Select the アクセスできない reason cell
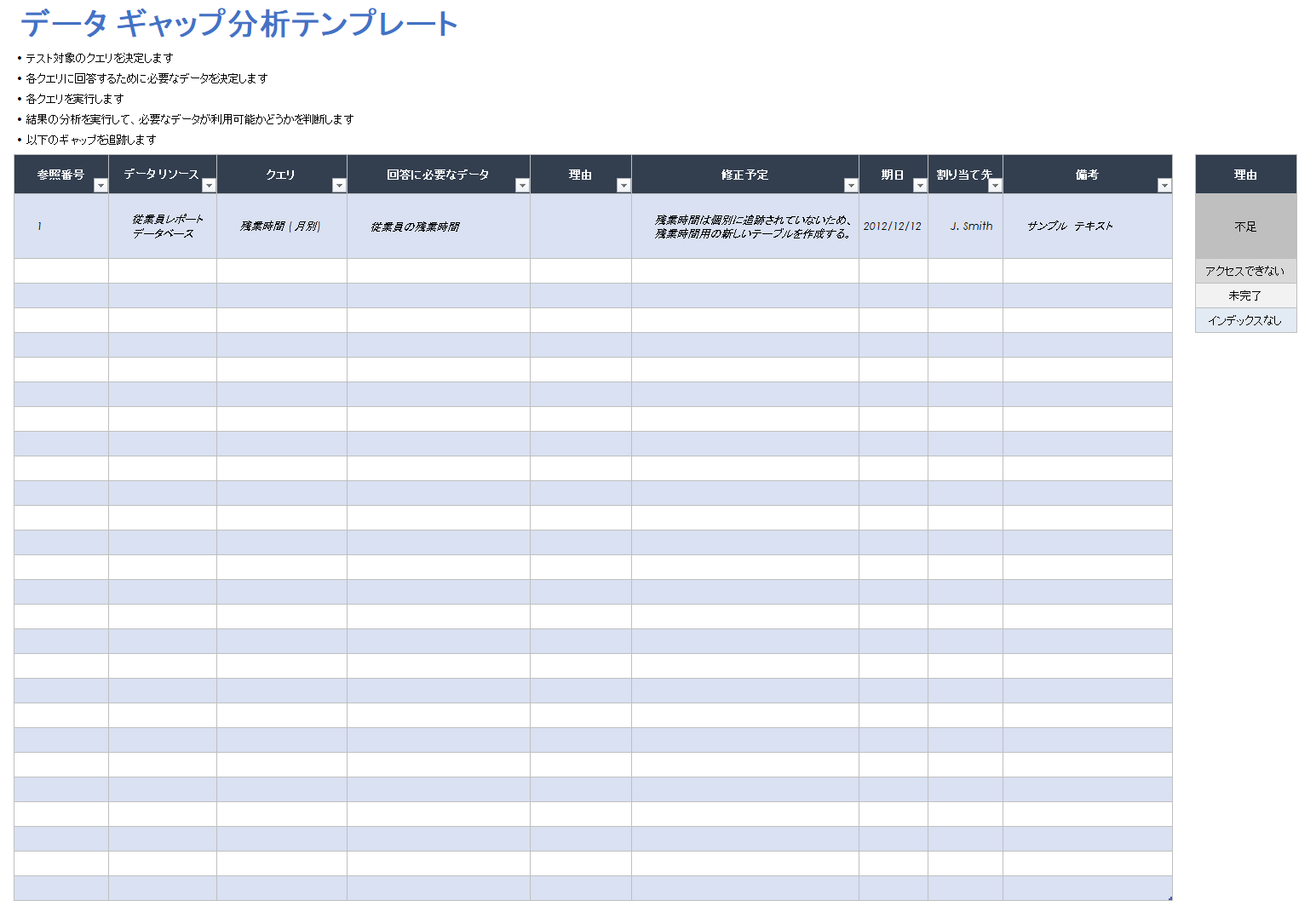The width and height of the screenshot is (1316, 912). 1246,271
